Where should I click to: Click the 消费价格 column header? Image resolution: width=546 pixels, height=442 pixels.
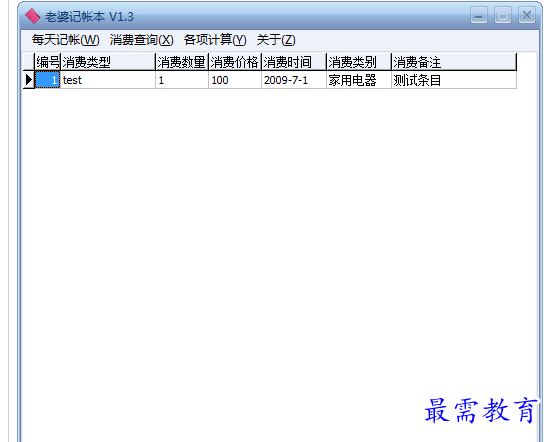(235, 62)
